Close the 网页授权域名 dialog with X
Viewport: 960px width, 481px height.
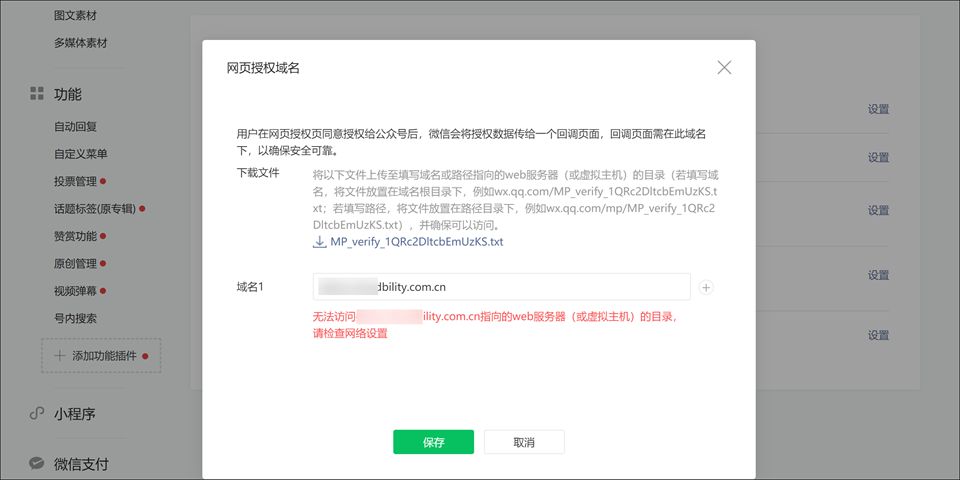coord(724,68)
